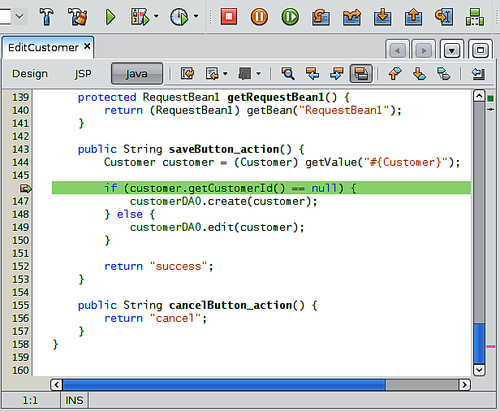Screen dimensions: 500x412
Task: Toggle highlight search button in editor toolbar
Action: [x=361, y=73]
